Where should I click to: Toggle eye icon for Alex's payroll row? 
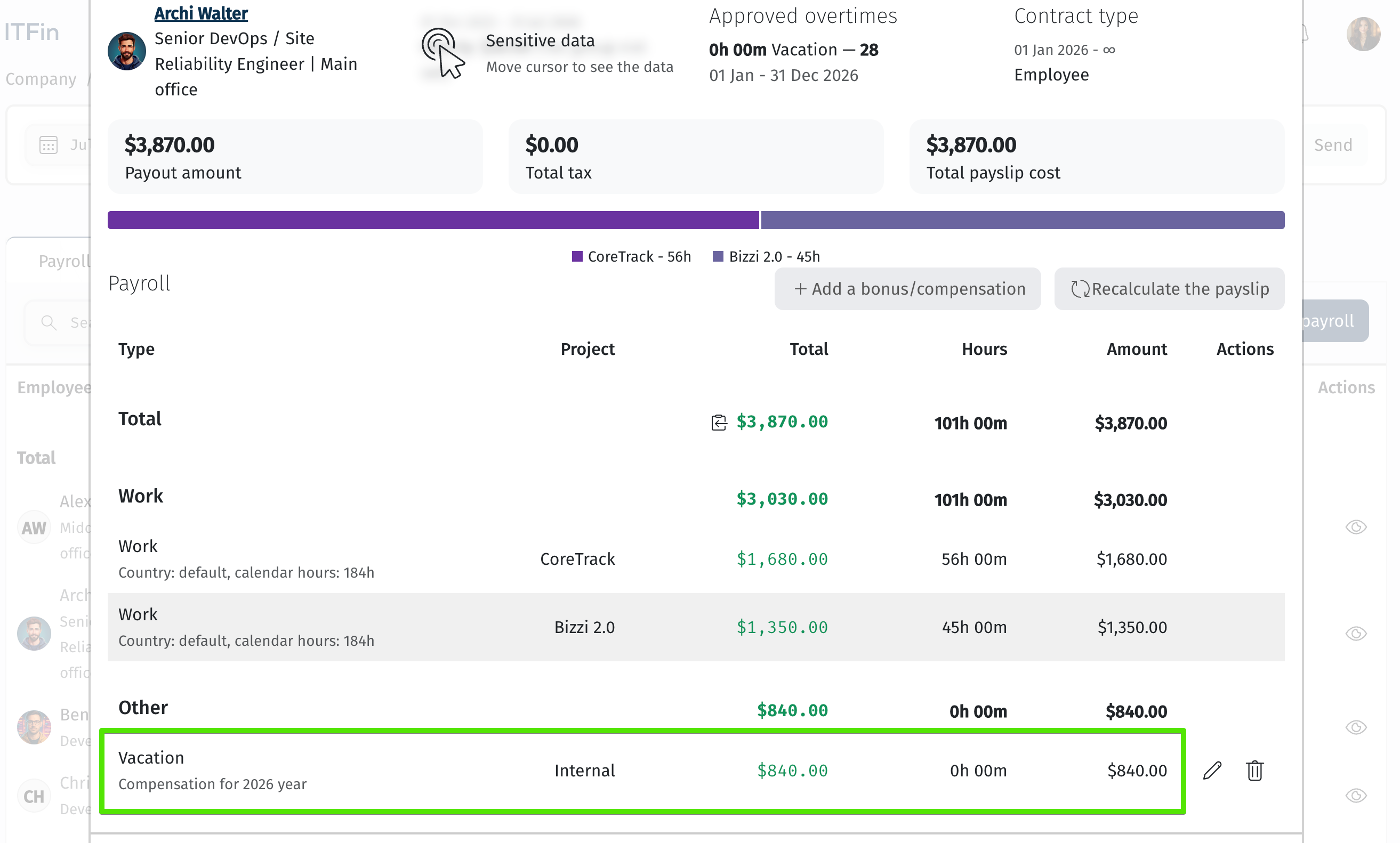[x=1356, y=526]
